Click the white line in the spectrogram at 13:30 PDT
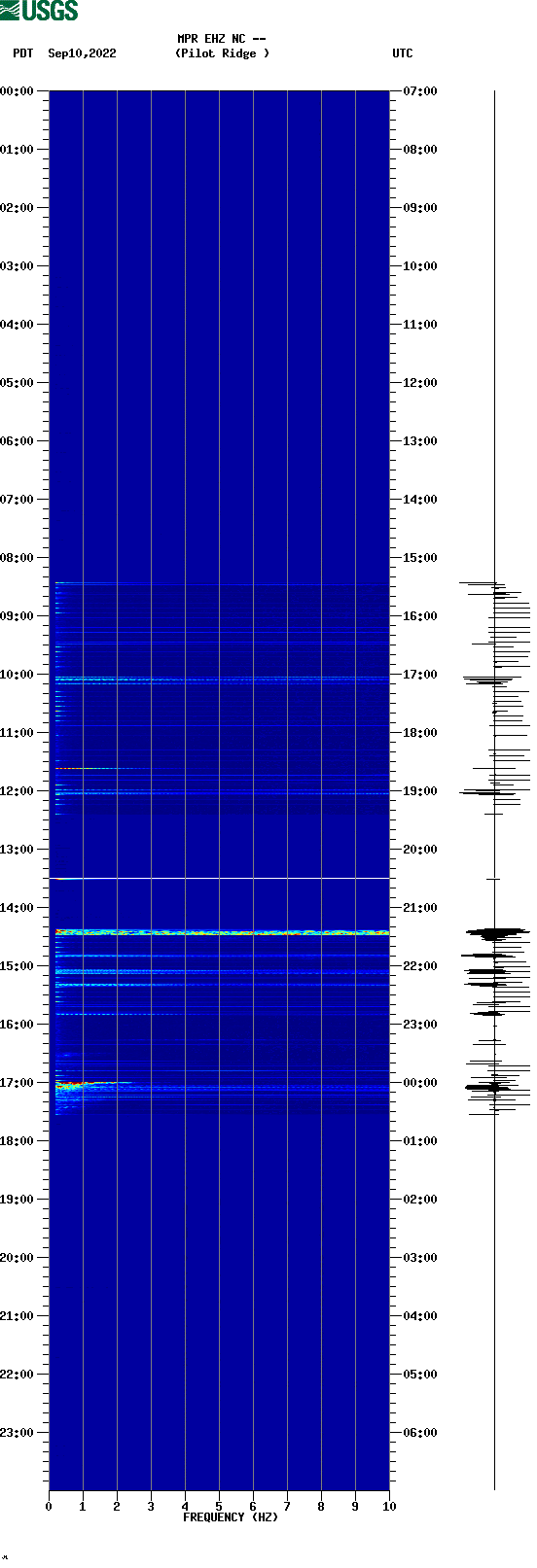The image size is (537, 1568). point(219,879)
